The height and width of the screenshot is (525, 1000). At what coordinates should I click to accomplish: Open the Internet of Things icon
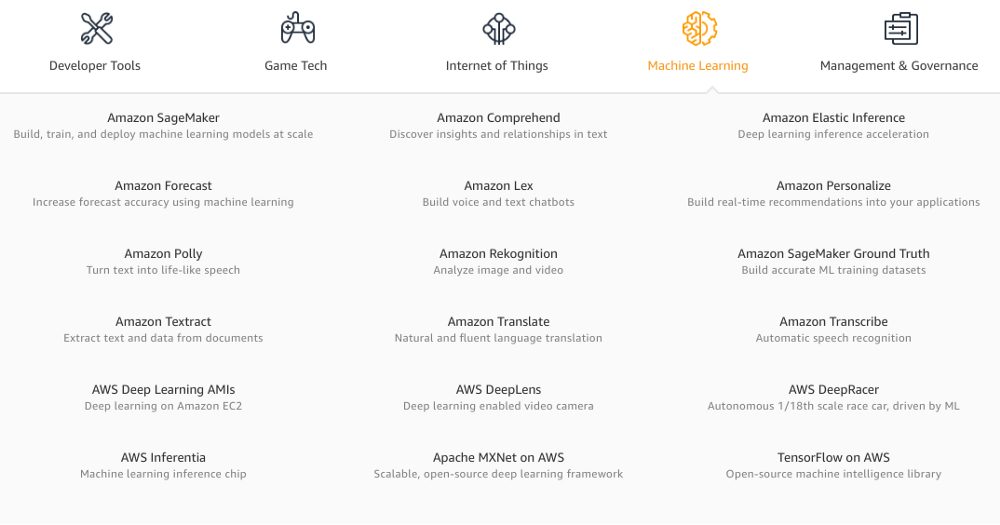(499, 29)
